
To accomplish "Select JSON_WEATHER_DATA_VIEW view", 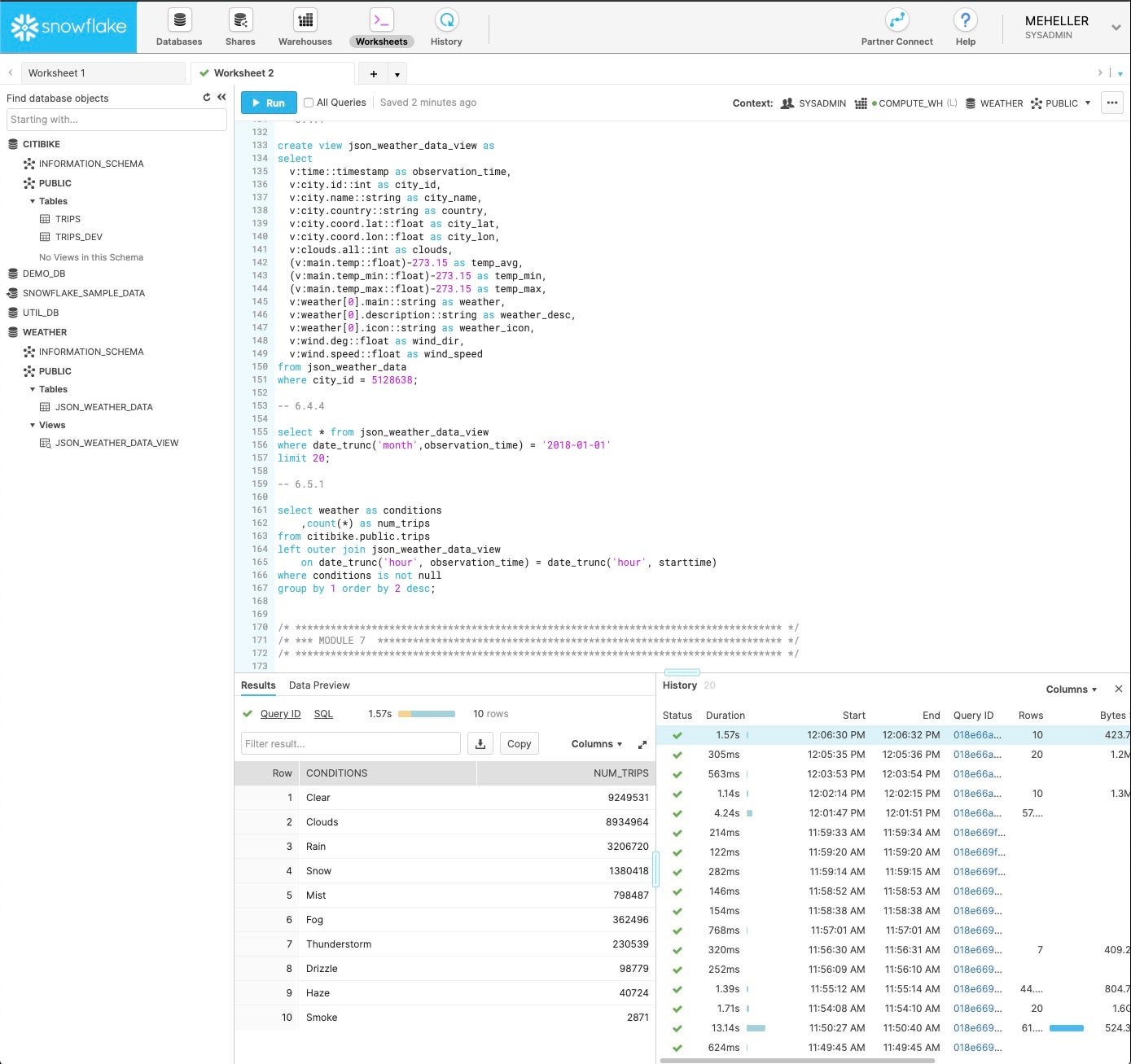I will pyautogui.click(x=116, y=443).
